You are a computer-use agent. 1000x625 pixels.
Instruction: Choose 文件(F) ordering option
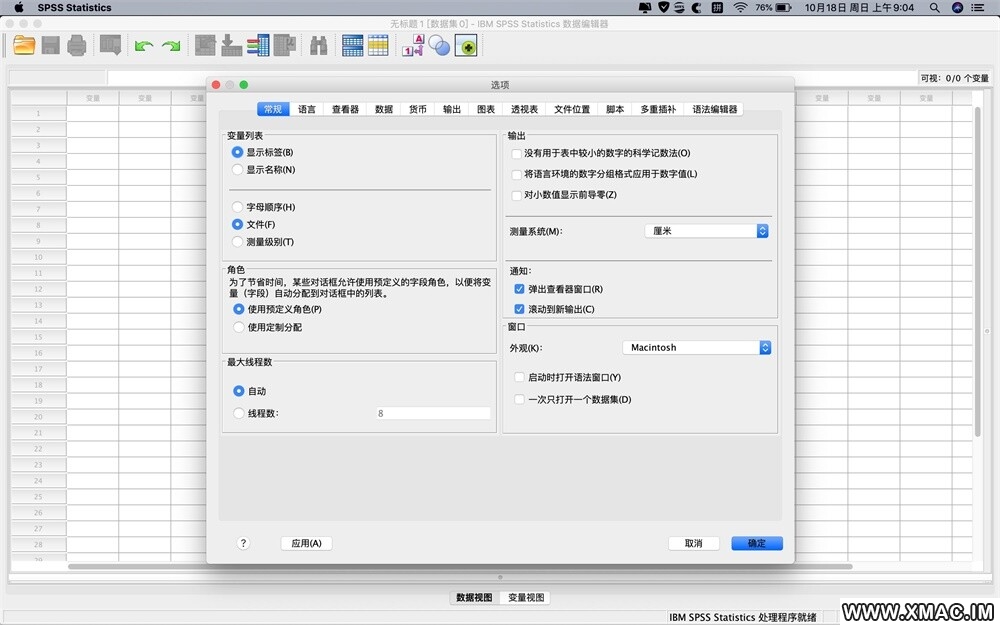(237, 224)
